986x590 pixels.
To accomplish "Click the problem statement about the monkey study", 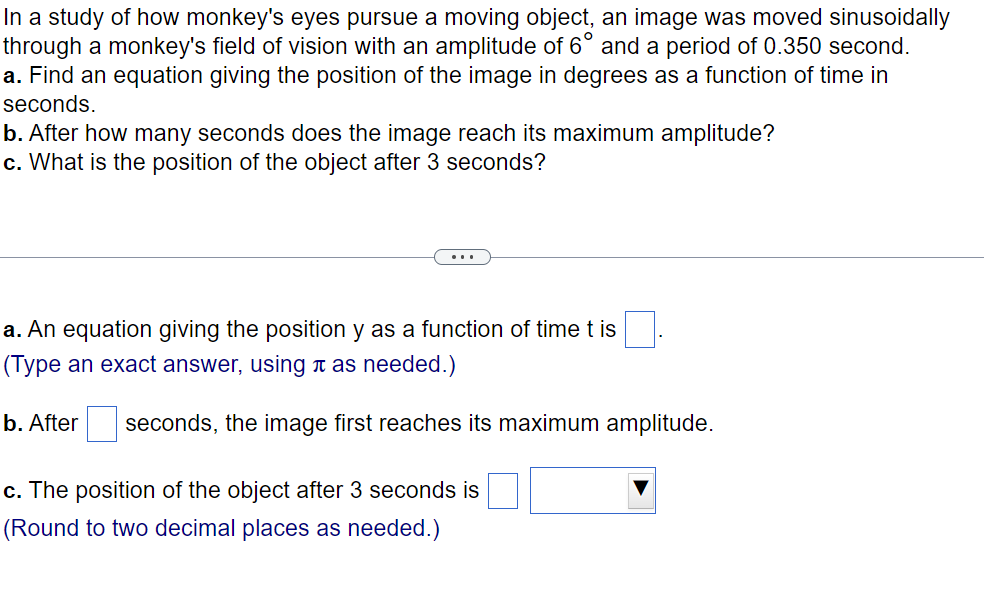I will tap(470, 17).
